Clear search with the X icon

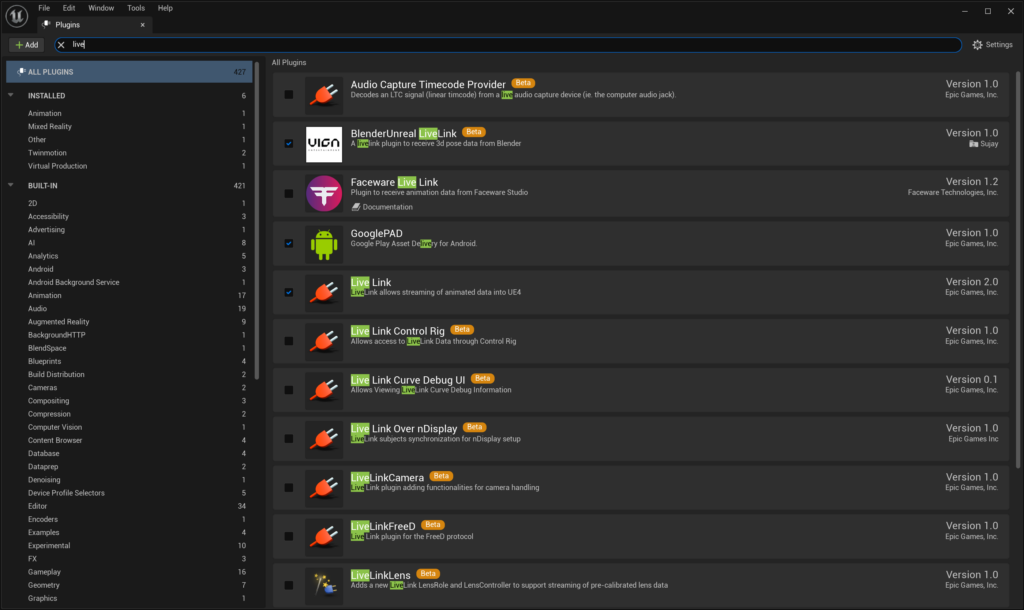[x=61, y=45]
